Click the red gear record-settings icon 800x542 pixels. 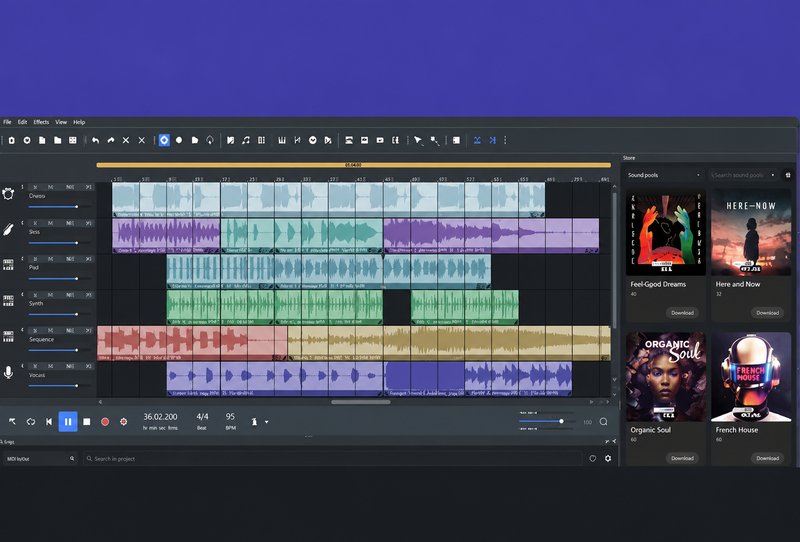(123, 422)
